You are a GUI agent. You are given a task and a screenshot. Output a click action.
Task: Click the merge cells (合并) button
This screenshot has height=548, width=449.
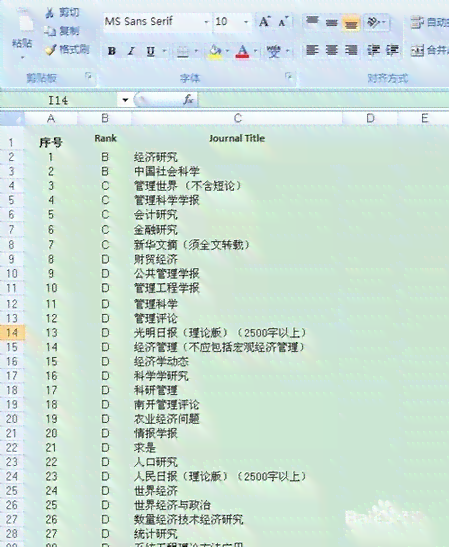(430, 51)
